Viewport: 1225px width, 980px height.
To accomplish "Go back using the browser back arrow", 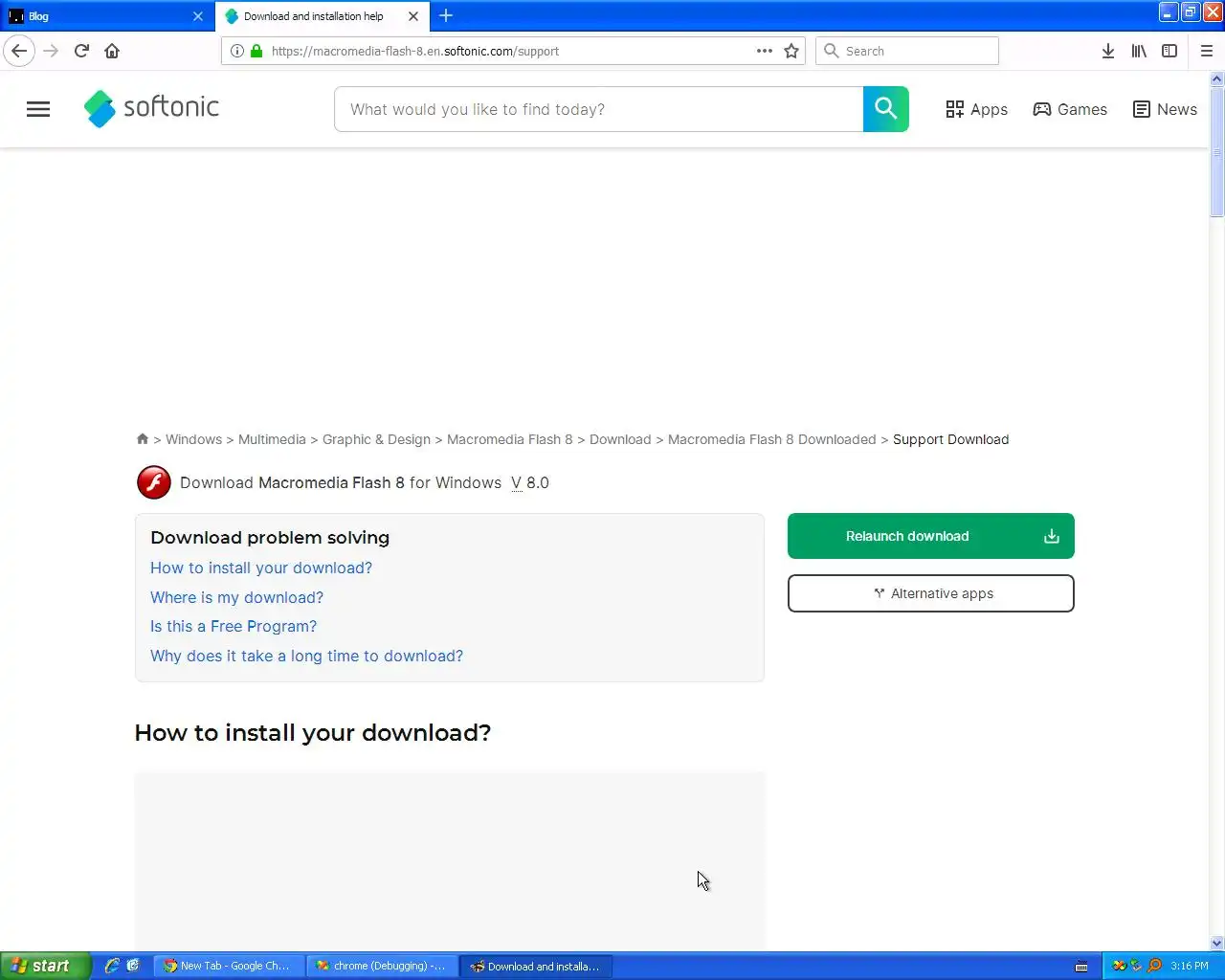I will (x=19, y=51).
